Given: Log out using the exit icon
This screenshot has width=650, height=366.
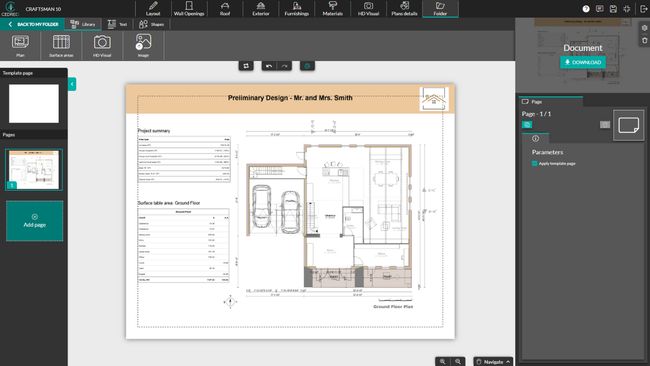Looking at the screenshot, I should (x=643, y=9).
